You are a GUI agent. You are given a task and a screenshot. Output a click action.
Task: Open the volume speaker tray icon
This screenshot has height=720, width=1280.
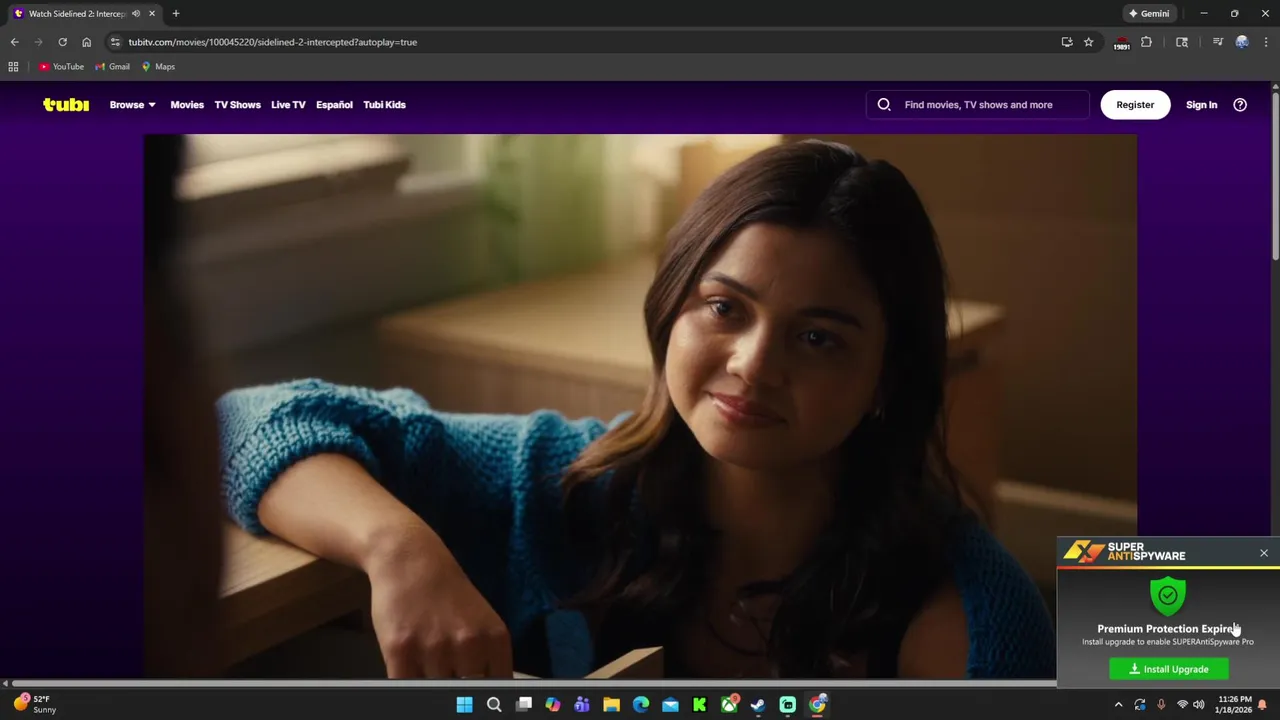pyautogui.click(x=1199, y=705)
